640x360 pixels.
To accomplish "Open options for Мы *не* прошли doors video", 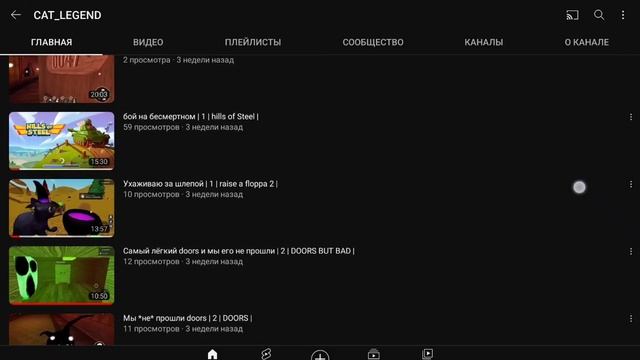I will [631, 318].
